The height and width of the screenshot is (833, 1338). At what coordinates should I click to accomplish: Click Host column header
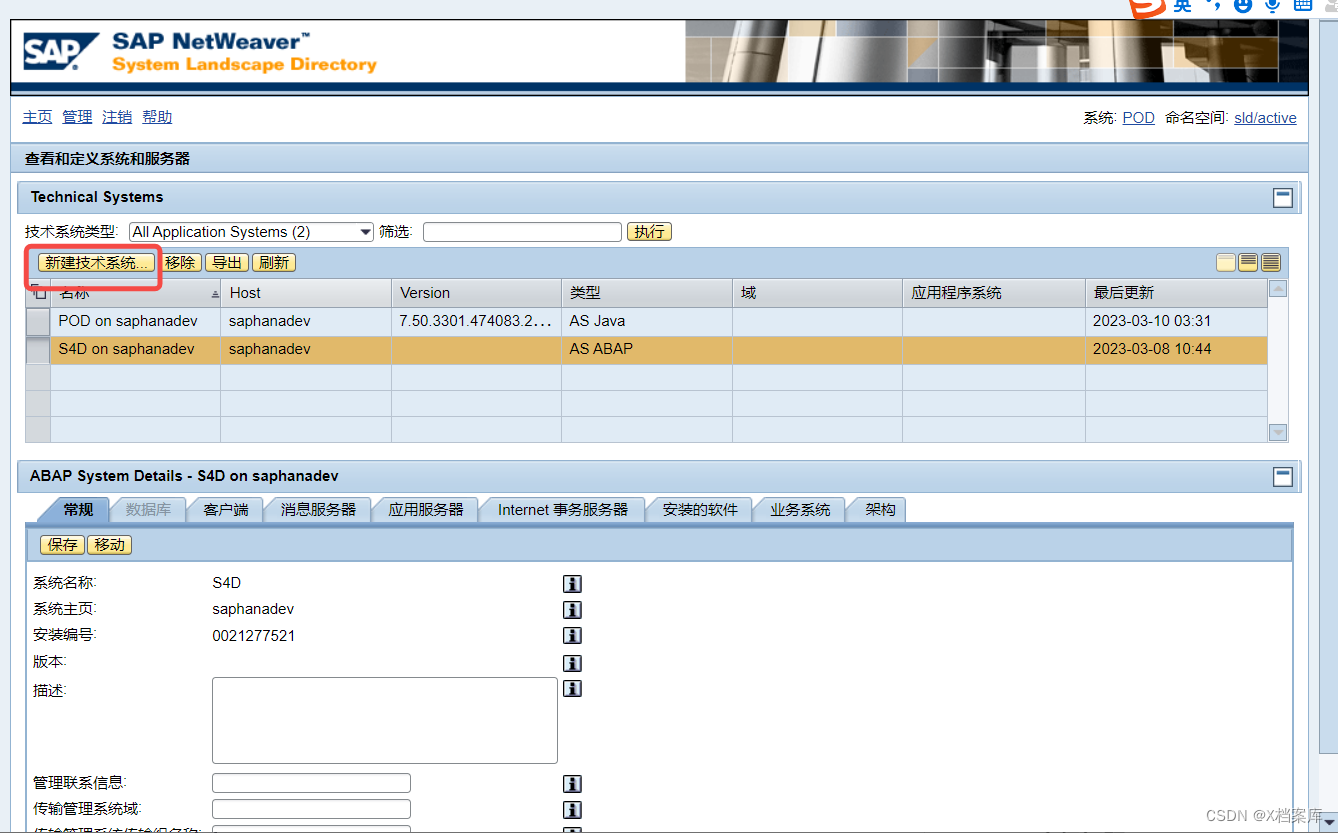point(306,293)
